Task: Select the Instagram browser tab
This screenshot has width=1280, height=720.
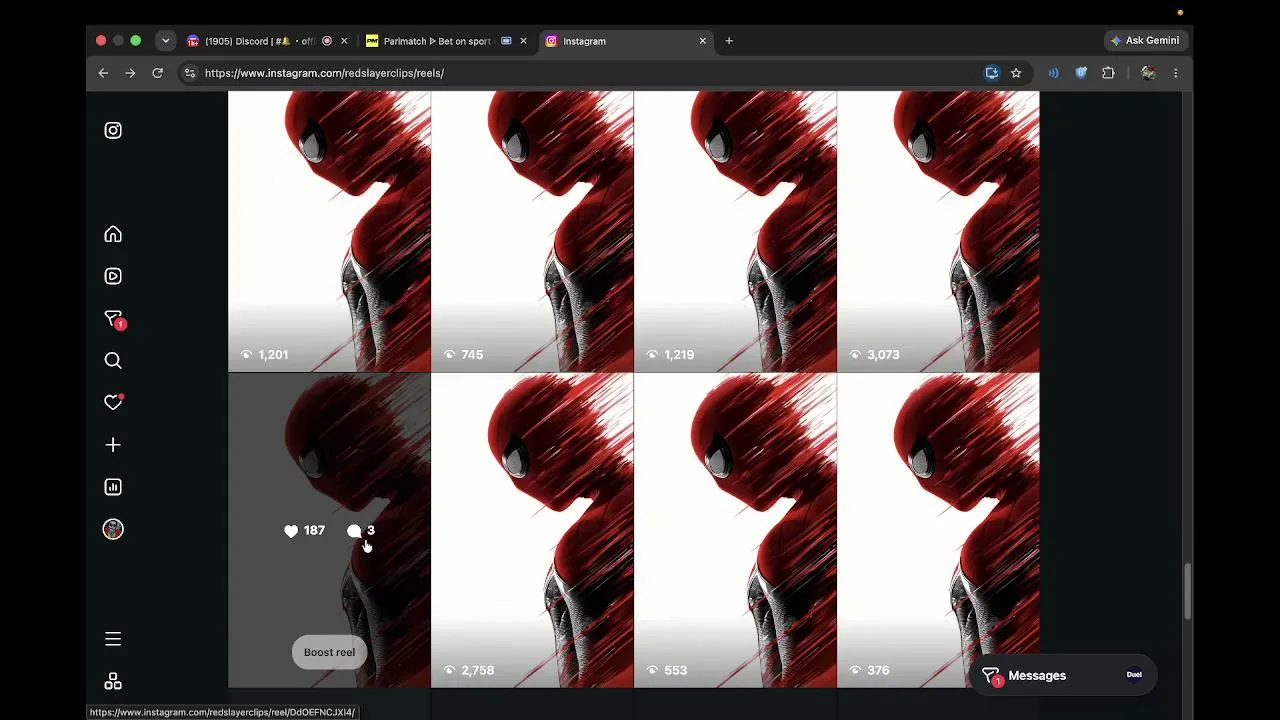Action: click(626, 41)
